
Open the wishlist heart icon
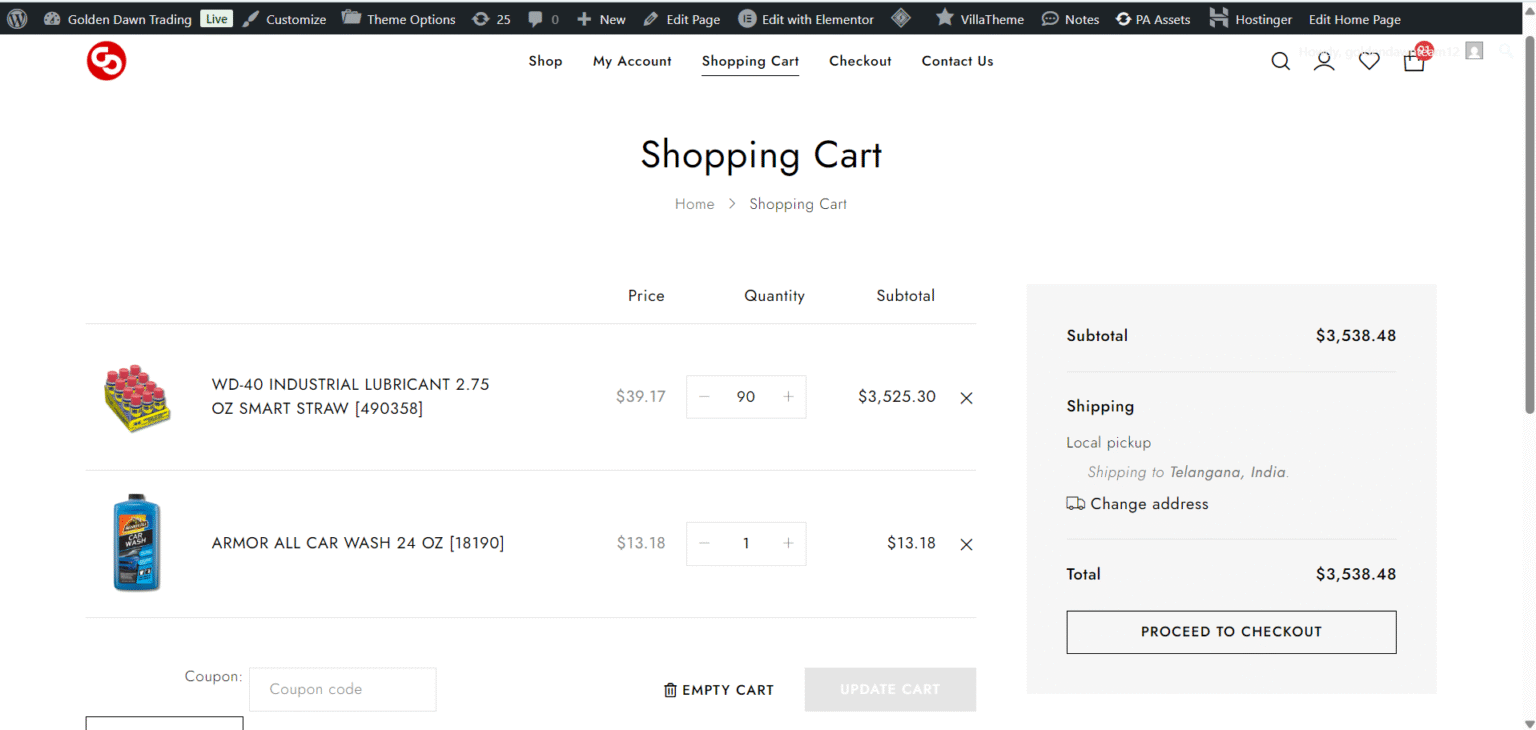pyautogui.click(x=1369, y=62)
